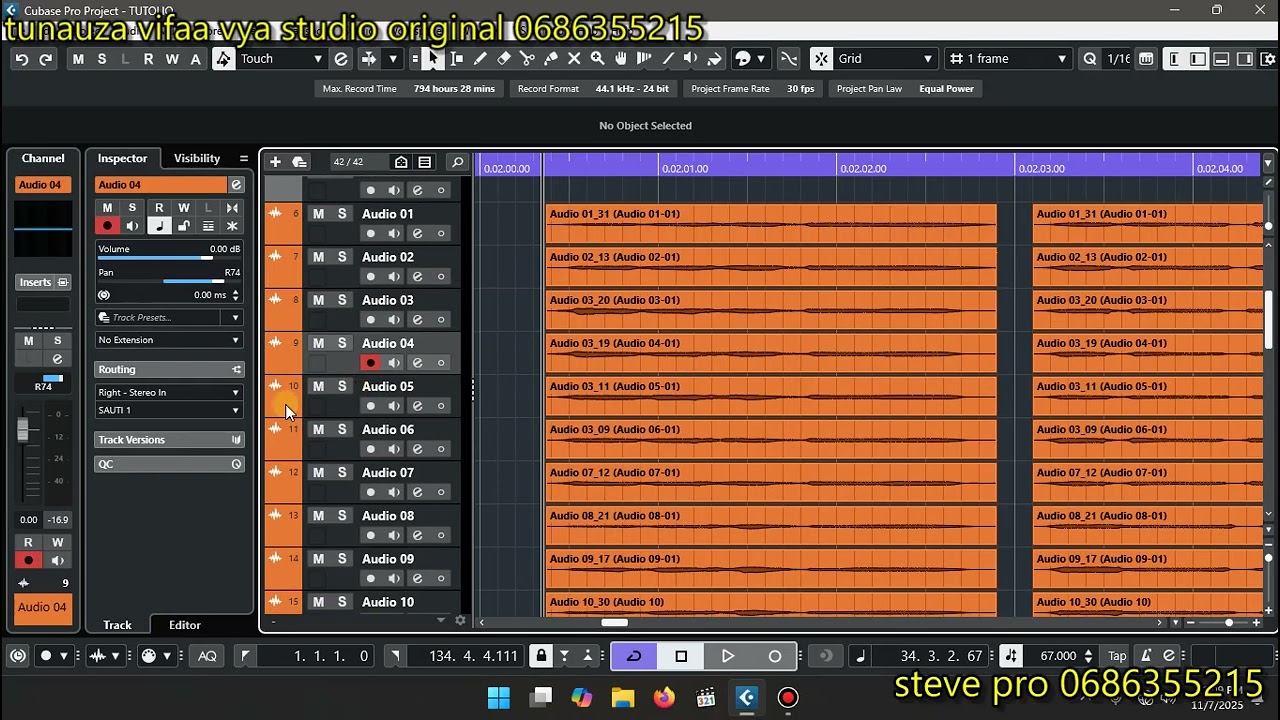Click the Routing section connection icon

236,370
